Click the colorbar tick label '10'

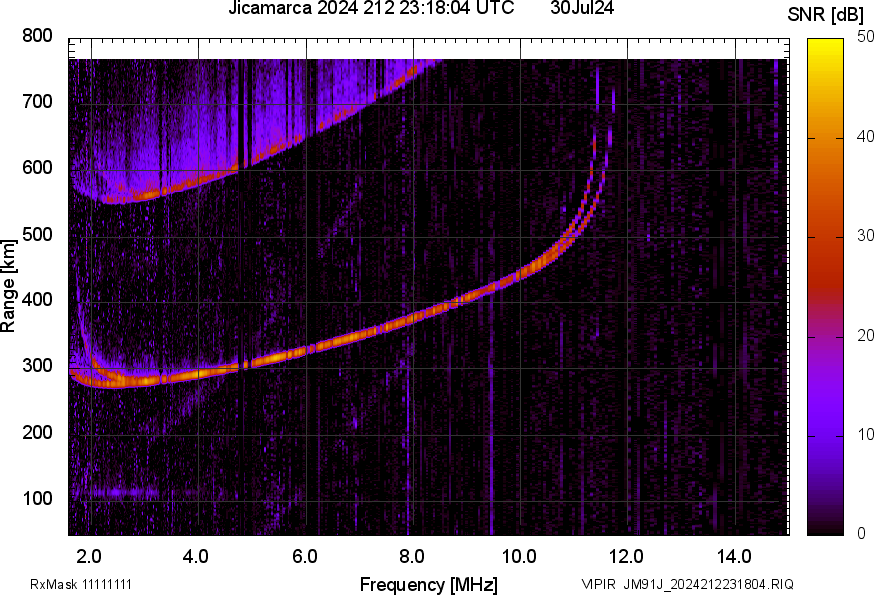tap(865, 434)
